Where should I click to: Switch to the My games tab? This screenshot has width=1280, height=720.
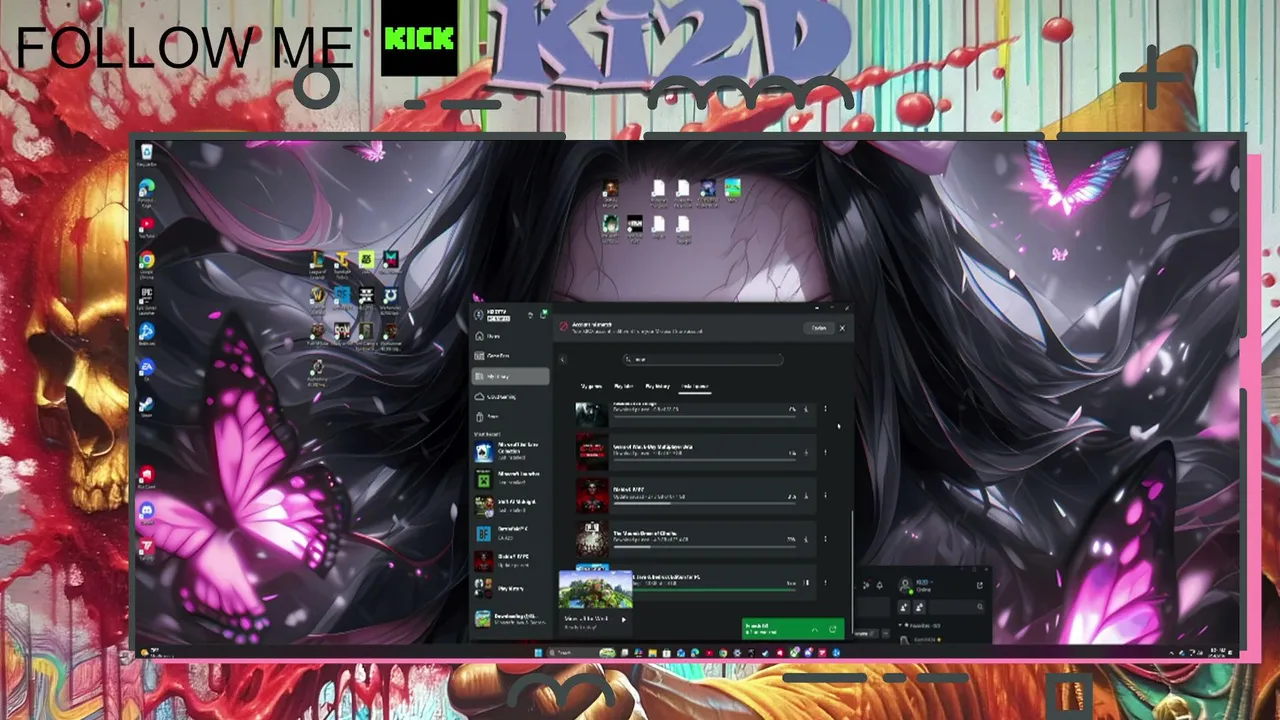coord(591,385)
